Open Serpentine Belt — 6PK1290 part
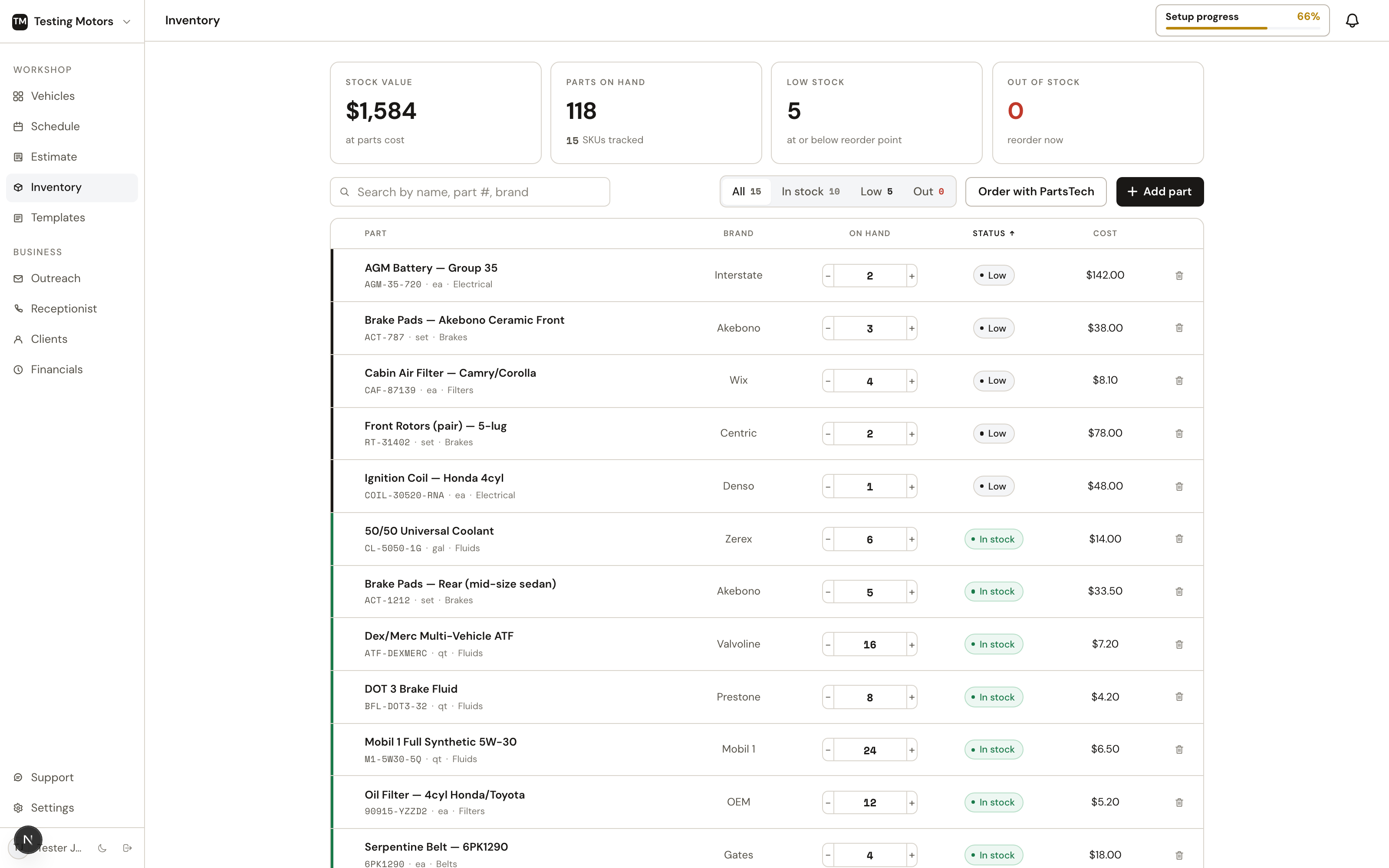The width and height of the screenshot is (1389, 868). pos(436,847)
